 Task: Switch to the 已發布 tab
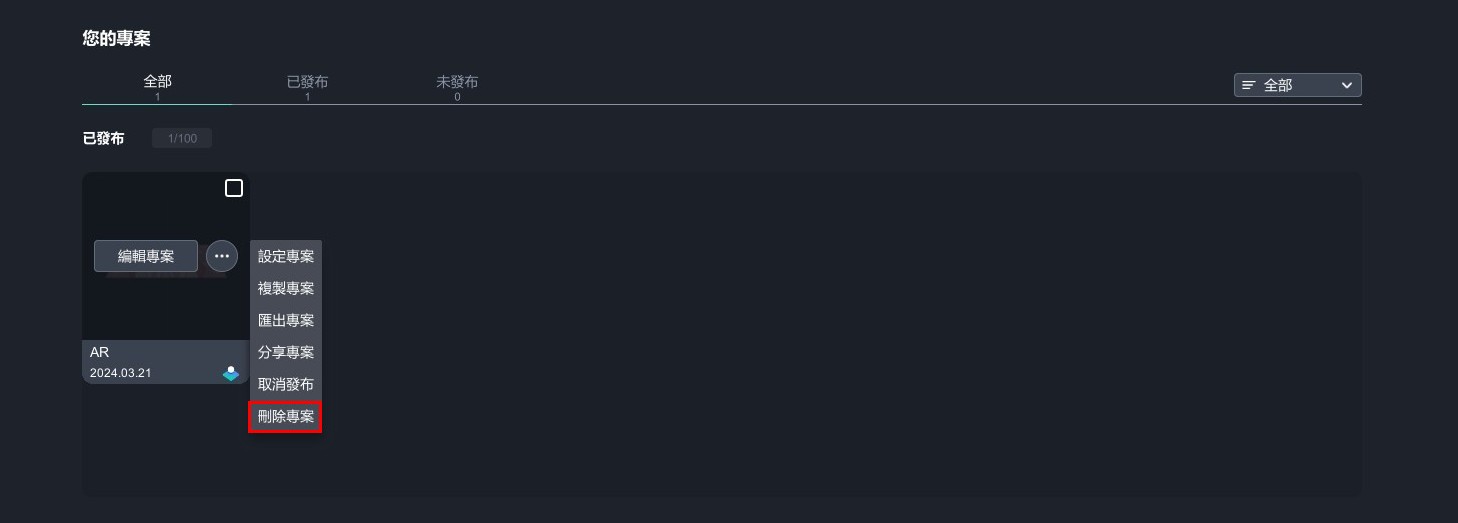(307, 86)
